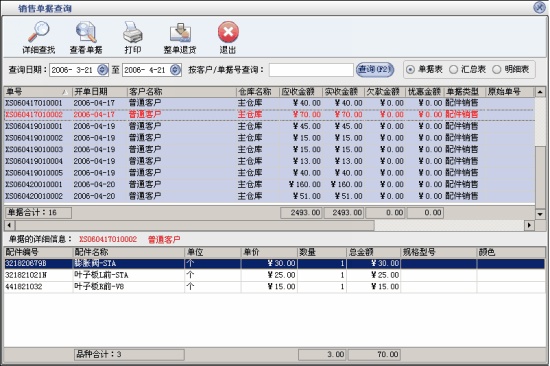This screenshot has height=366, width=550.
Task: Open the start date 2006-3-21 dropdown
Action: (x=102, y=70)
